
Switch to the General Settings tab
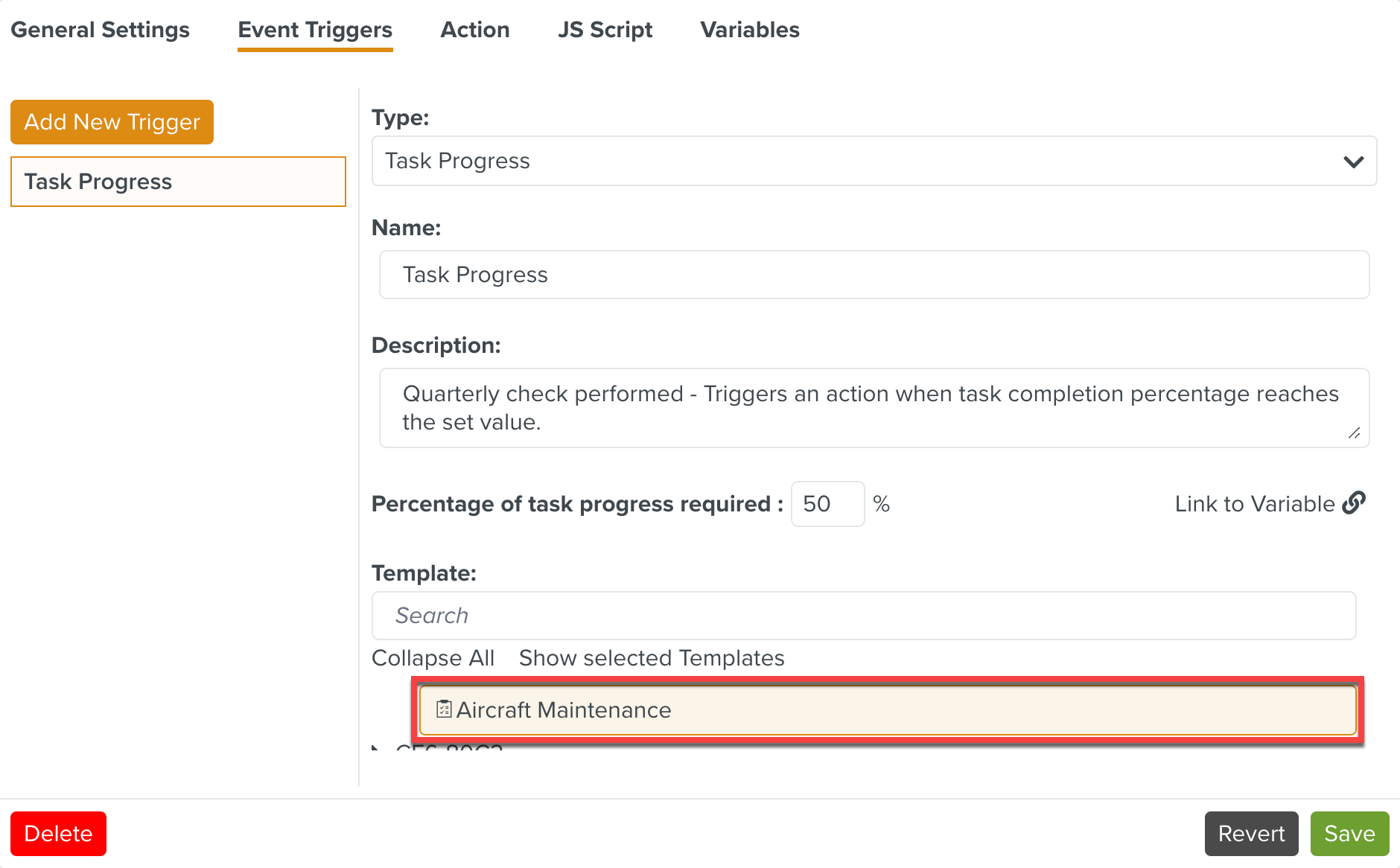(101, 30)
